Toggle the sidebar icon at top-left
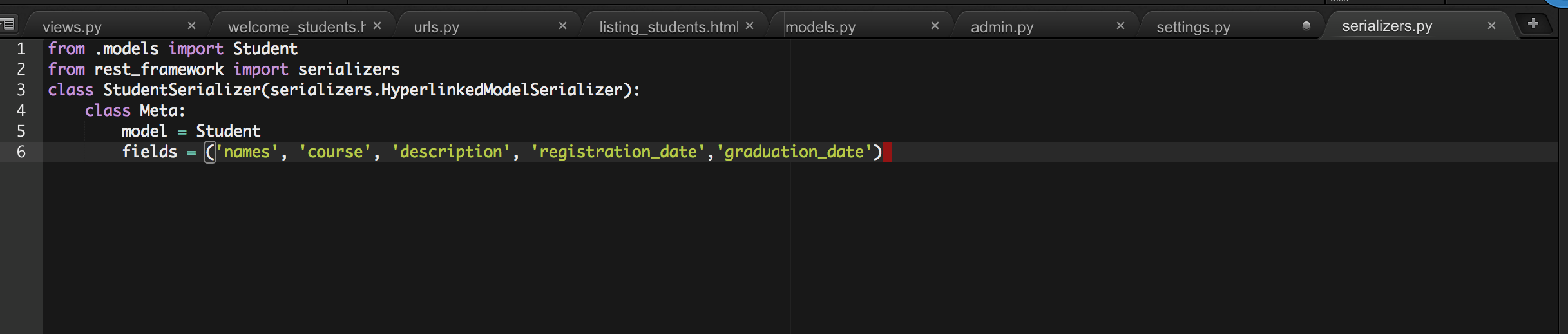 [x=8, y=25]
